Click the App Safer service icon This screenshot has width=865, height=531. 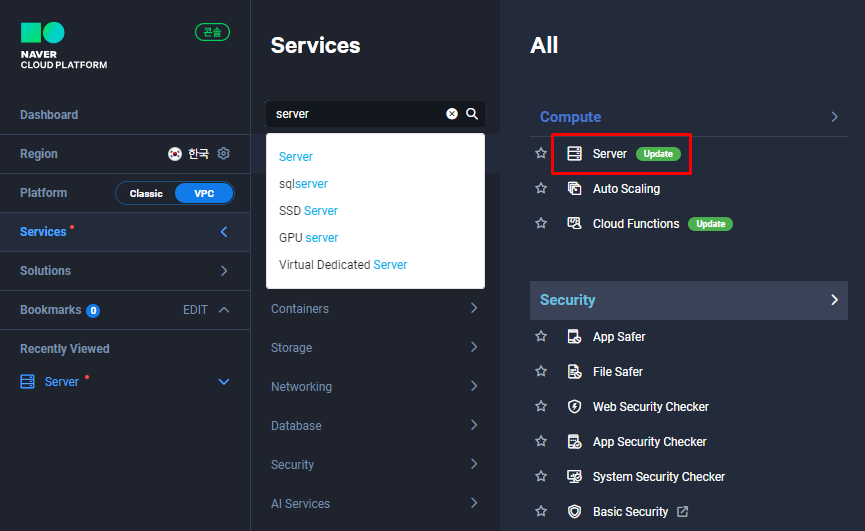tap(574, 336)
